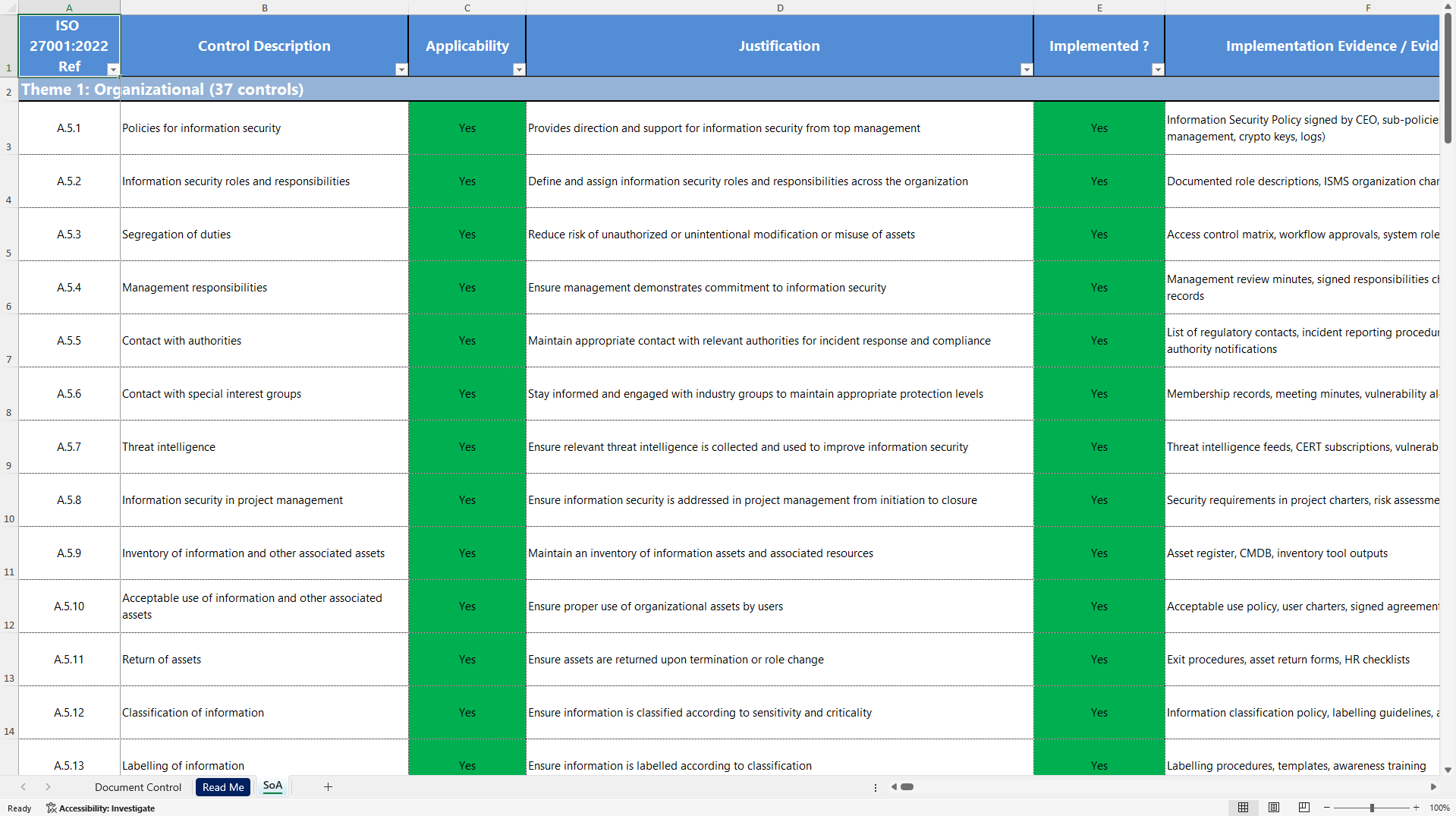The height and width of the screenshot is (816, 1456).
Task: Select the A.5.12 reference cell
Action: pos(69,713)
